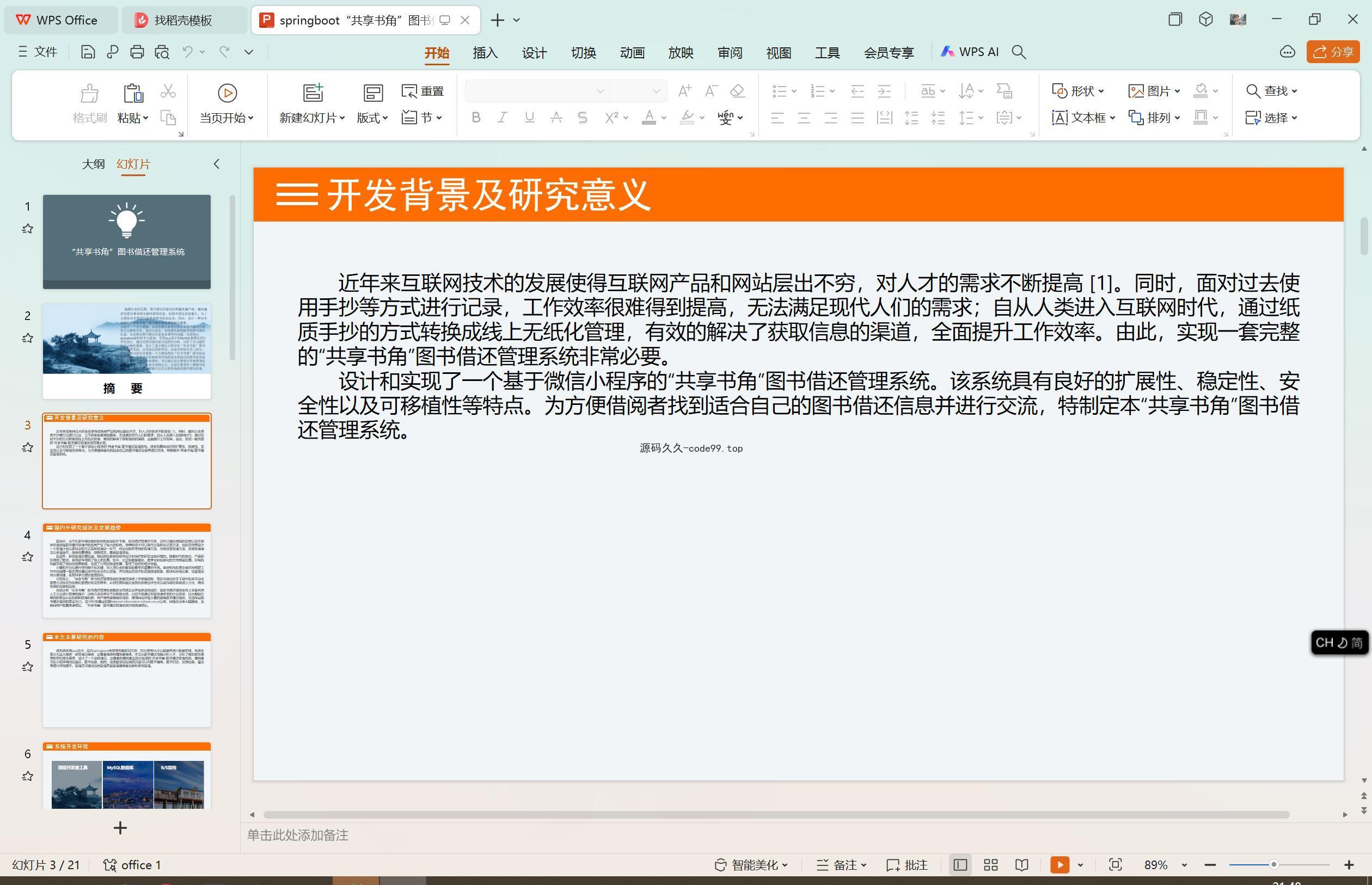
Task: Click the text highlight color button
Action: (687, 118)
